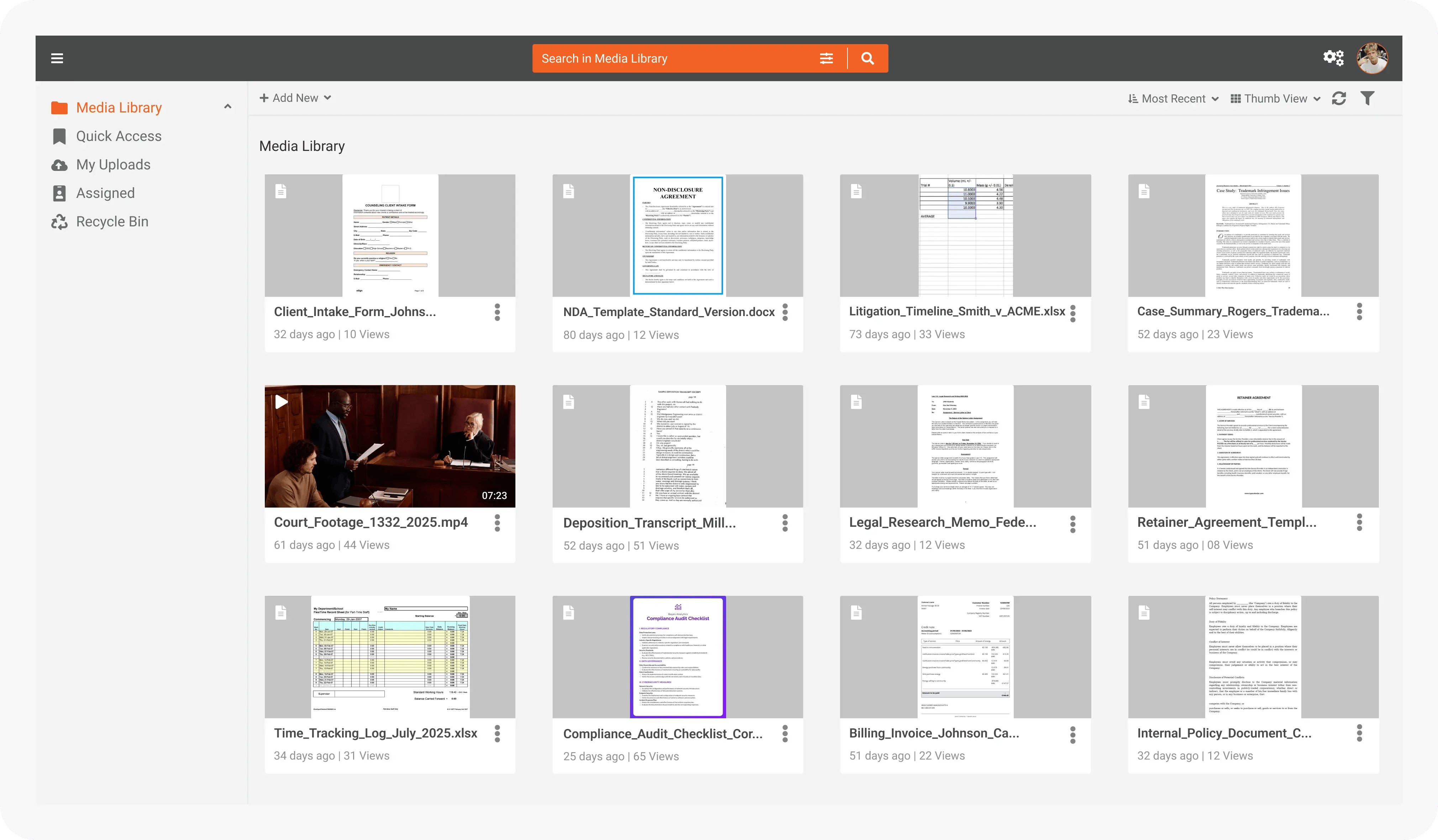
Task: Open Retainer_Agreement_Templ title
Action: click(1227, 523)
